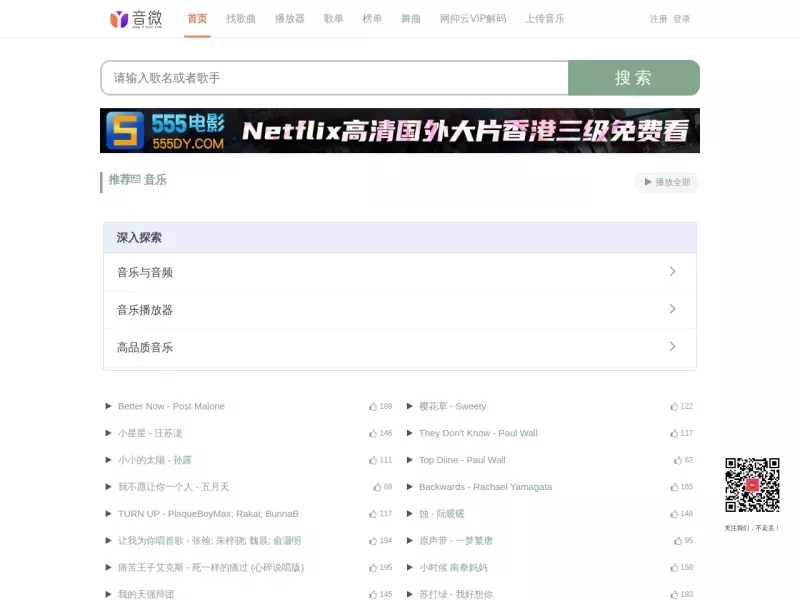800x600 pixels.
Task: Like 蚀 - 阮暖暖 thumbs-up icon
Action: [674, 514]
